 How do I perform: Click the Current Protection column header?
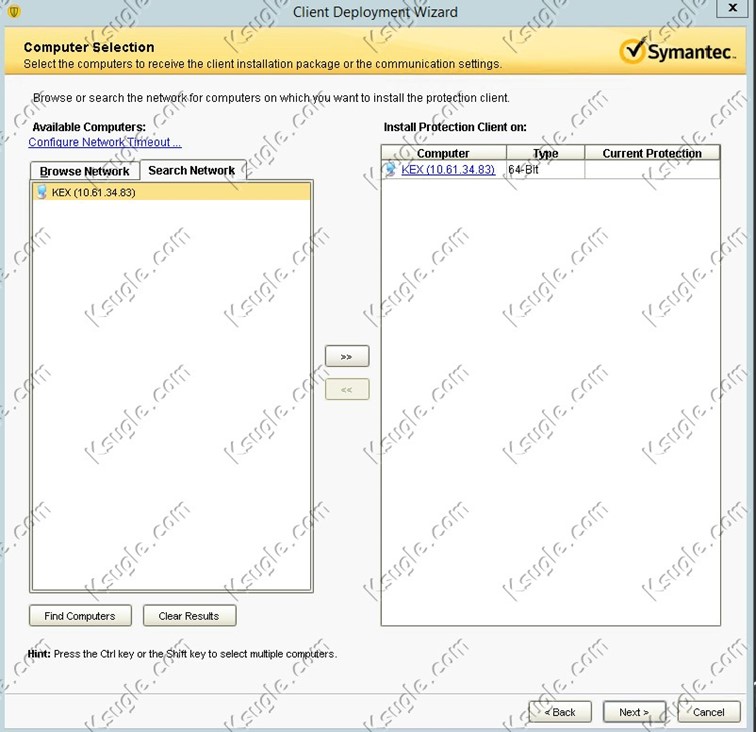[652, 153]
